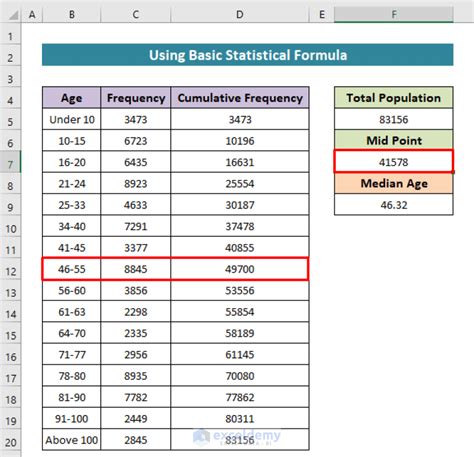This screenshot has height=457, width=474.
Task: Select column C header
Action: click(136, 14)
